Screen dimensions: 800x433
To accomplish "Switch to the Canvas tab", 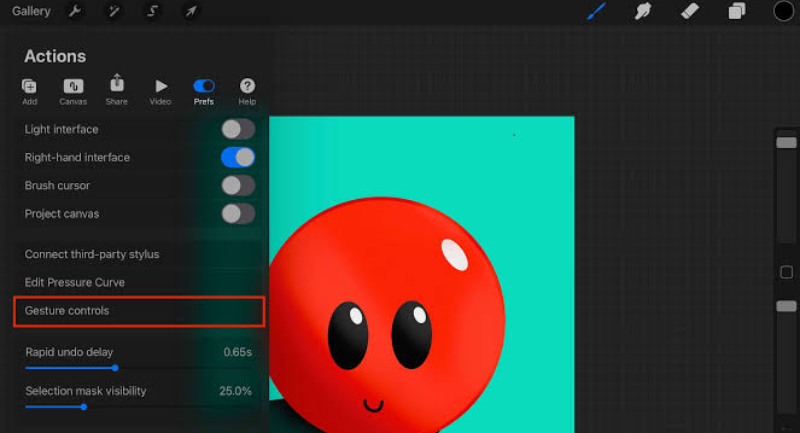I will coord(73,91).
